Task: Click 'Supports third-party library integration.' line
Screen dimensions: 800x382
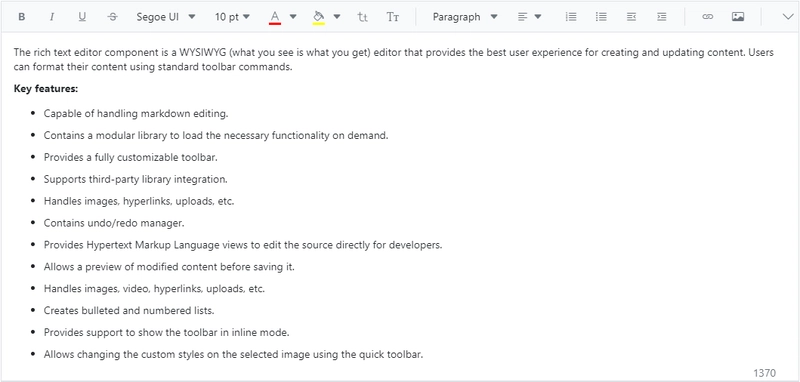Action: pos(136,180)
